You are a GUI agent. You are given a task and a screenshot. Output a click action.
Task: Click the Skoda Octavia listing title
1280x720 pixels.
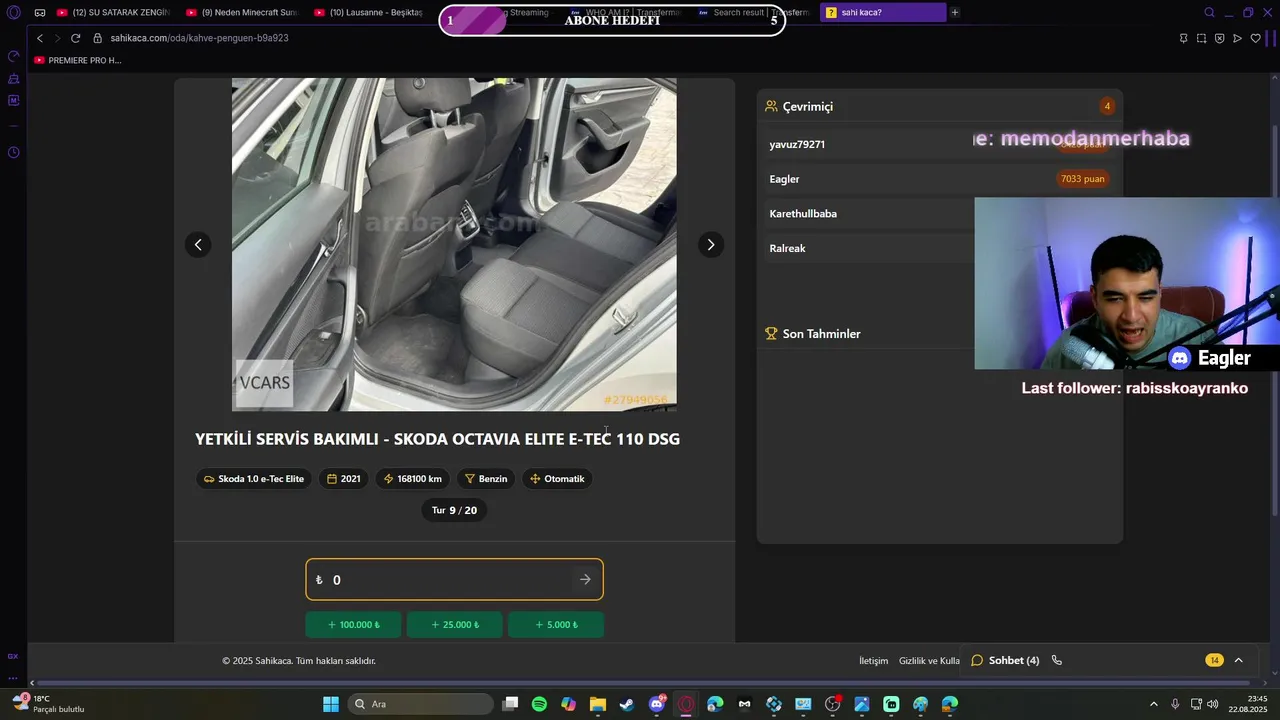[437, 439]
